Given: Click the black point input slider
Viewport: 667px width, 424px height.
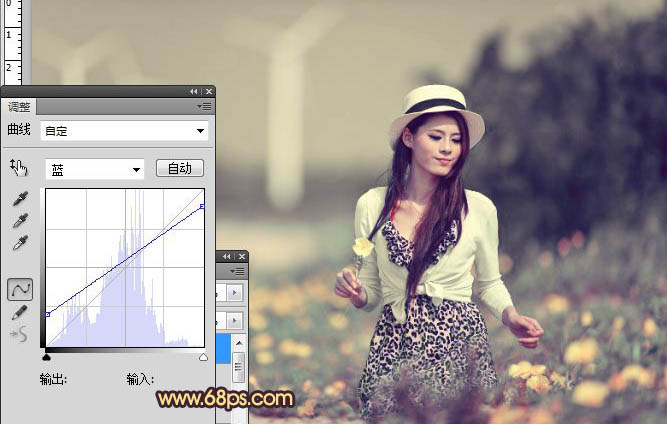Looking at the screenshot, I should pos(46,356).
